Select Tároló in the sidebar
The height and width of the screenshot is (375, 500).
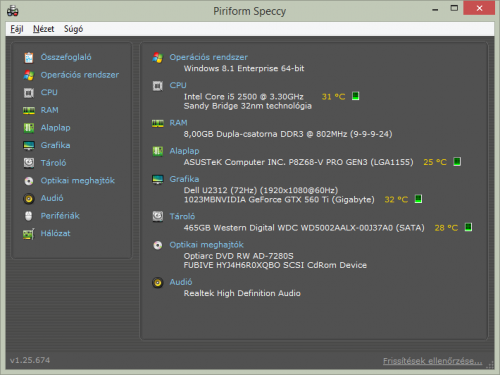point(53,163)
